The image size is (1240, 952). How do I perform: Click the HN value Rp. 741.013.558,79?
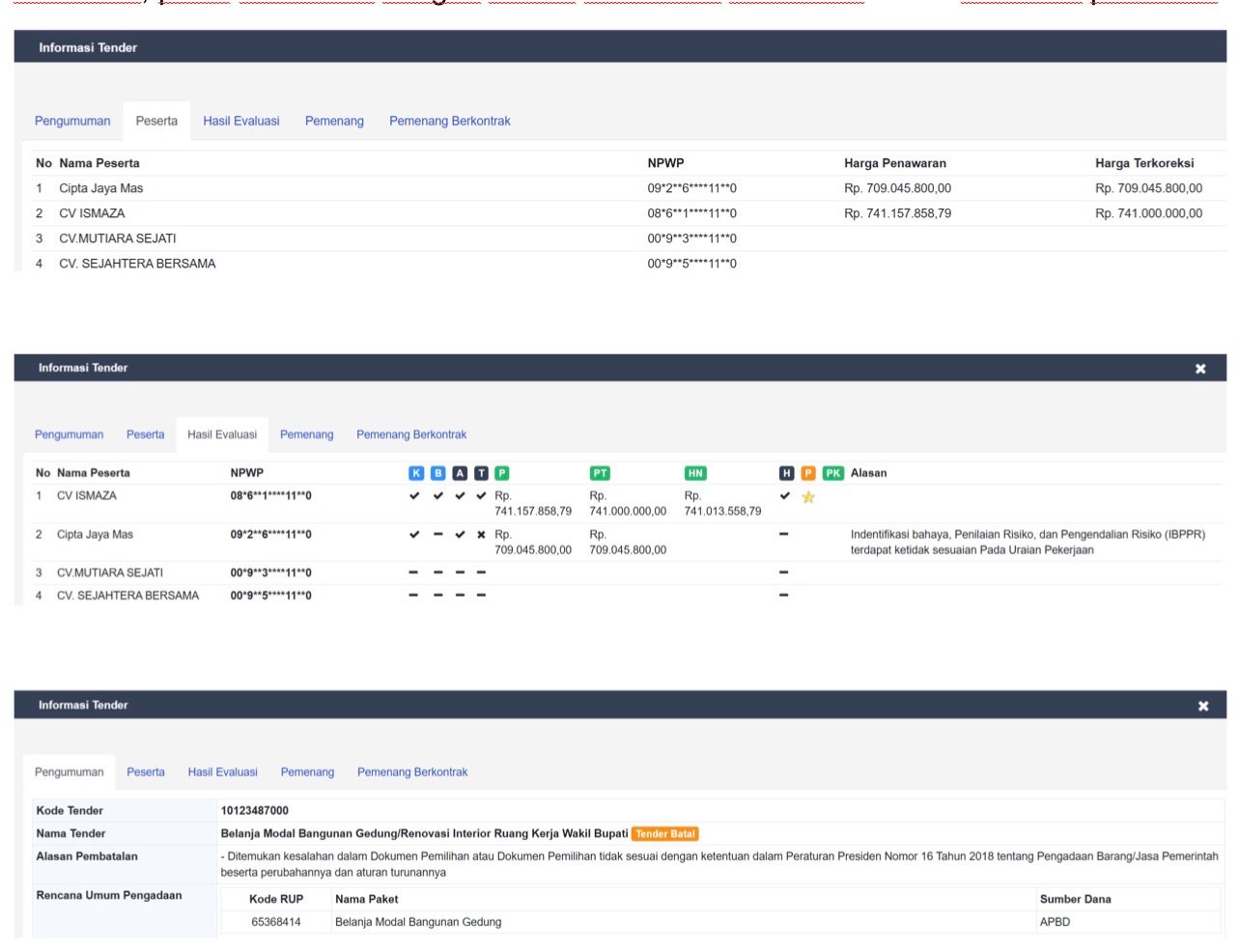(722, 504)
